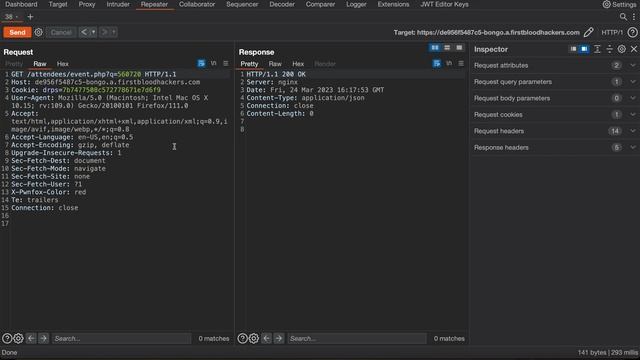The height and width of the screenshot is (360, 640).
Task: Dock Inspector to the left layout icon
Action: pyautogui.click(x=573, y=49)
